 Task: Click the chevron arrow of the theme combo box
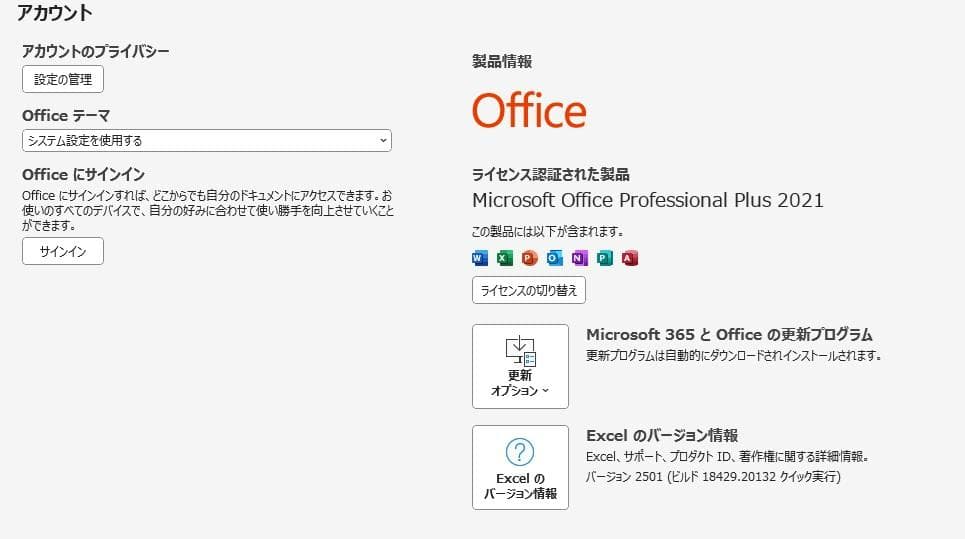[x=384, y=141]
